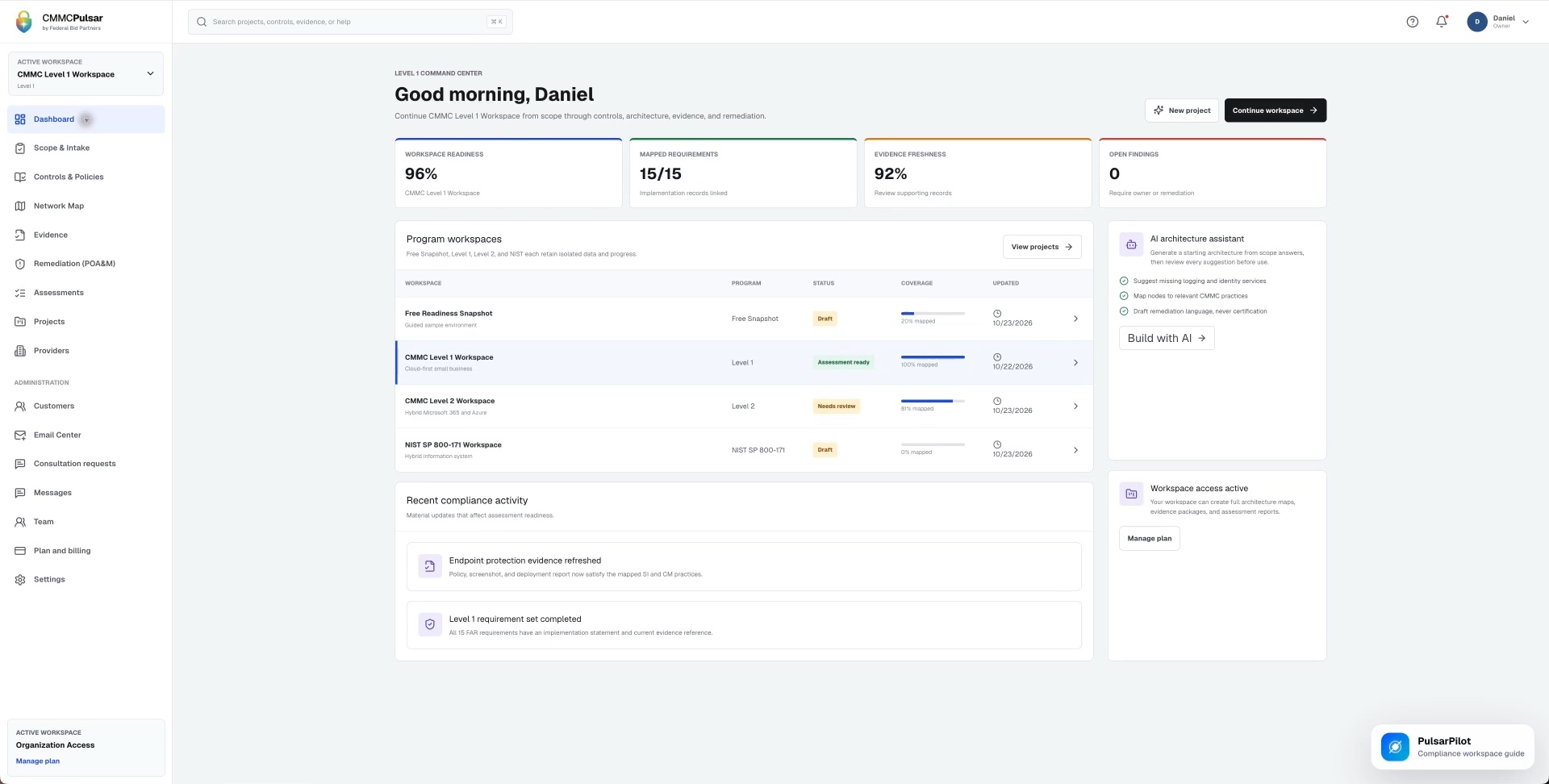Open the Free Readiness Snapshot row chevron
The width and height of the screenshot is (1549, 784).
click(x=1075, y=319)
